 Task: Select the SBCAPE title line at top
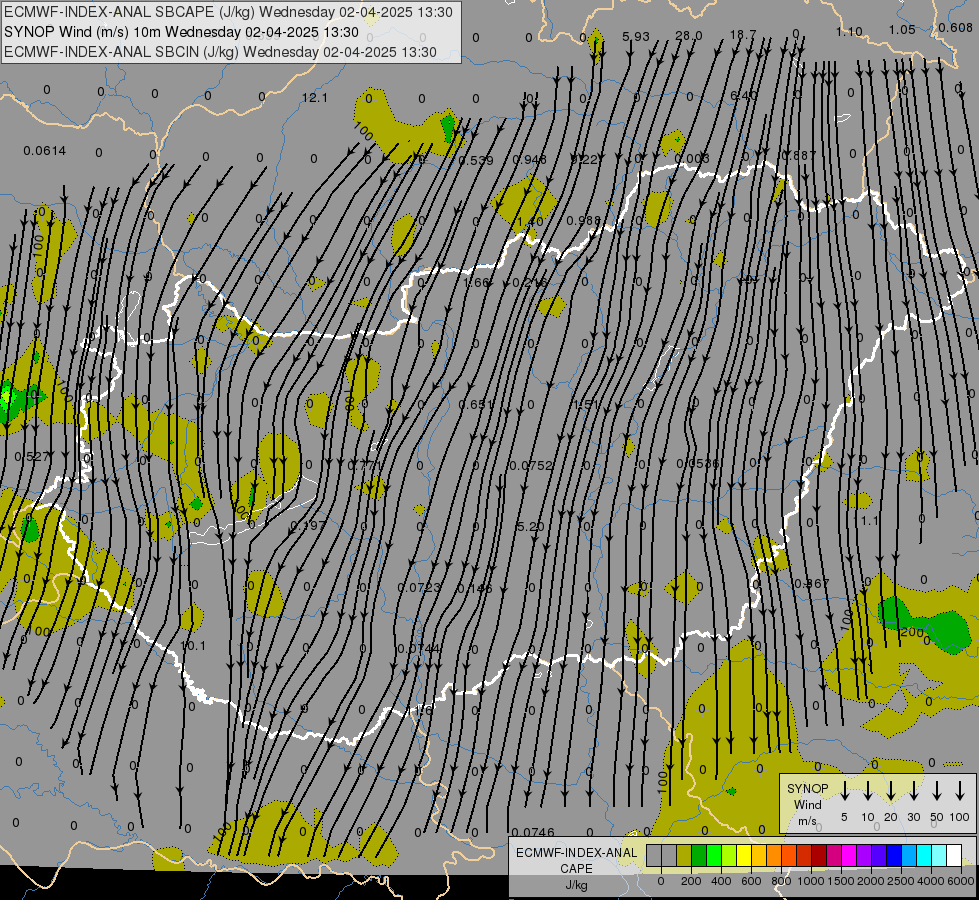coord(228,12)
